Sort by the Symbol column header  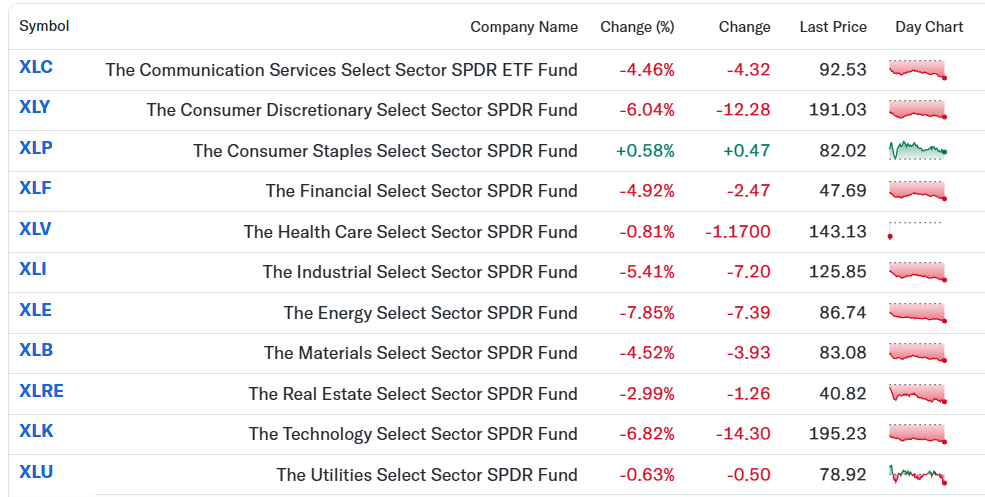tap(44, 26)
